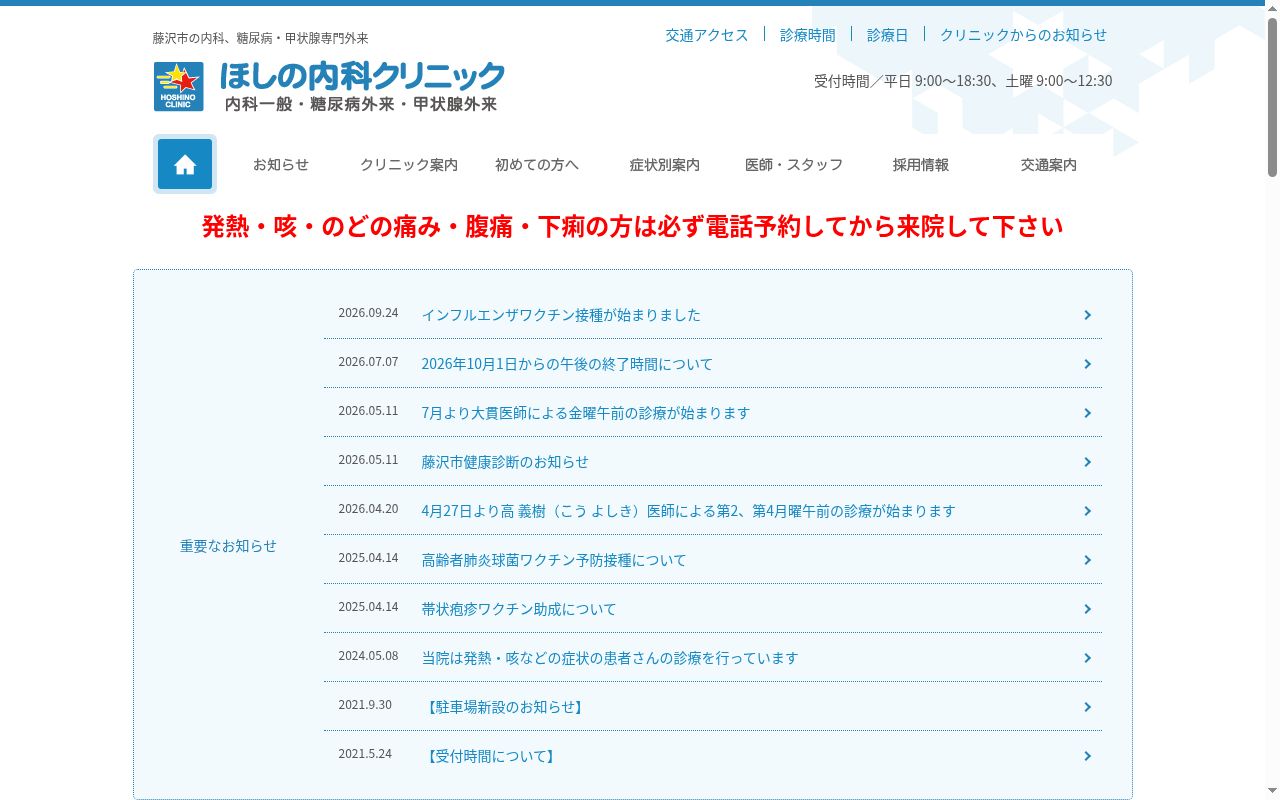The image size is (1280, 800).
Task: Open 藤沢市健康診断のお知らせ article
Action: (505, 462)
